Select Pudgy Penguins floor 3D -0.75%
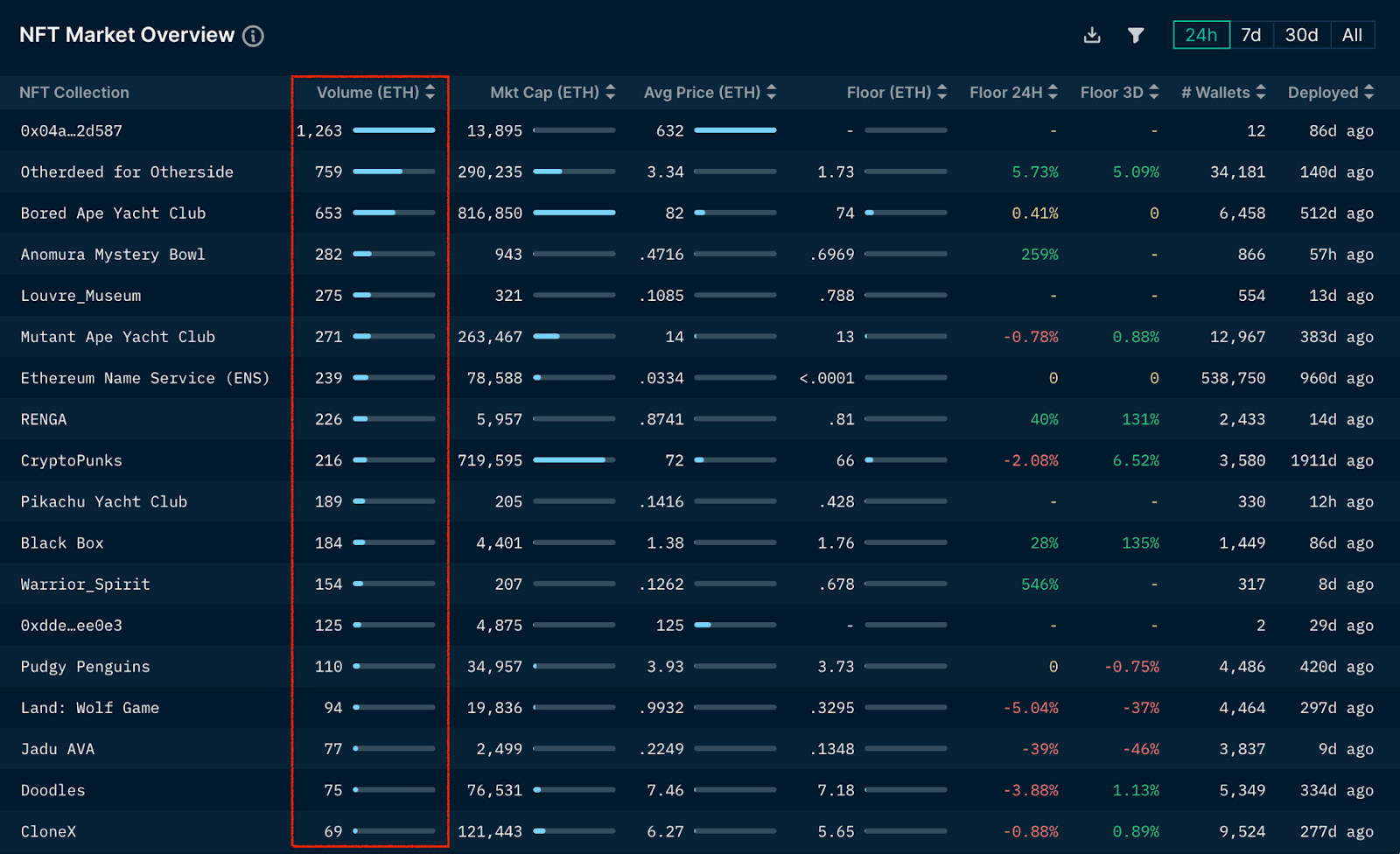This screenshot has width=1400, height=854. 1131,667
